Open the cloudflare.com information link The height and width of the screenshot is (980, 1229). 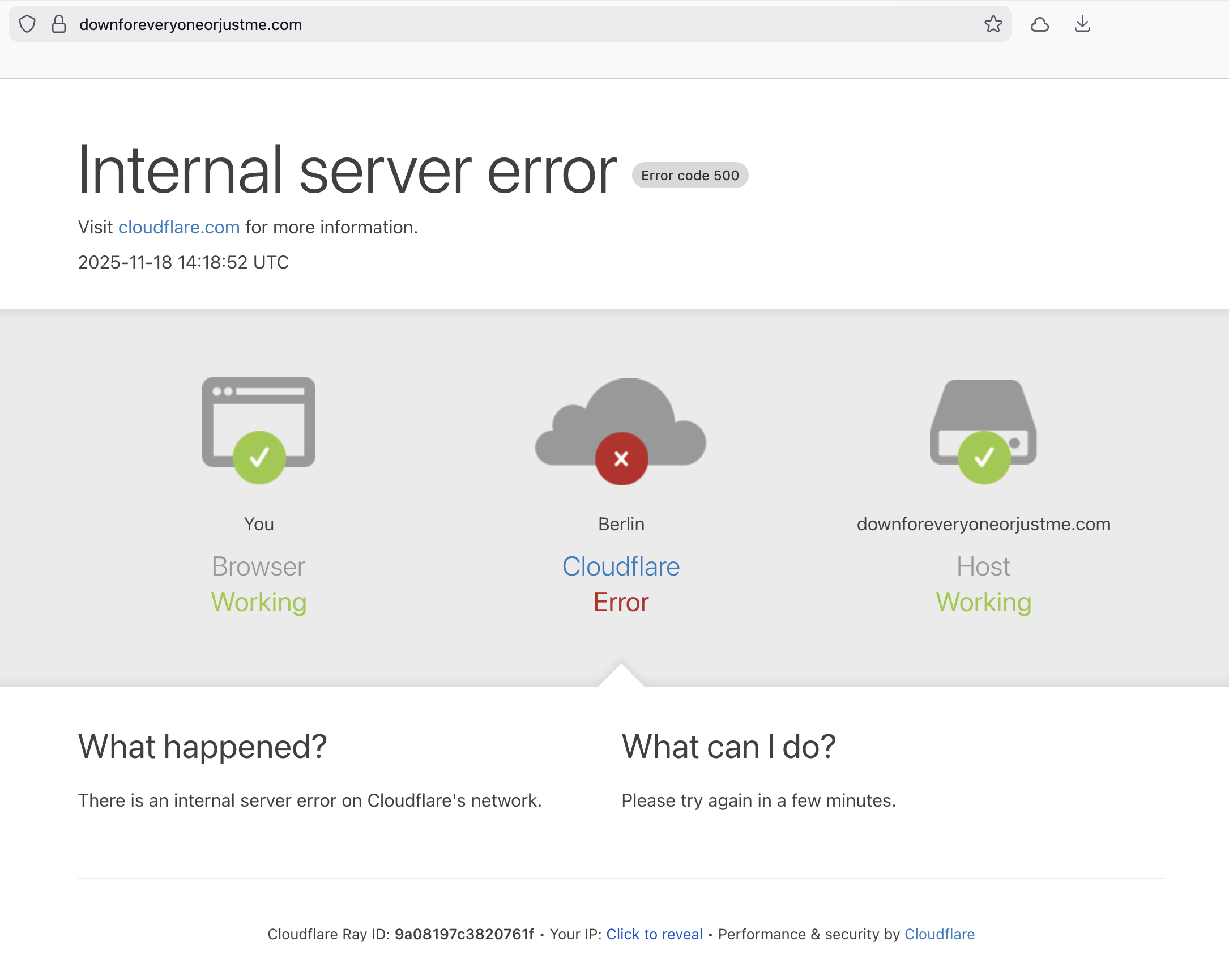pos(178,227)
